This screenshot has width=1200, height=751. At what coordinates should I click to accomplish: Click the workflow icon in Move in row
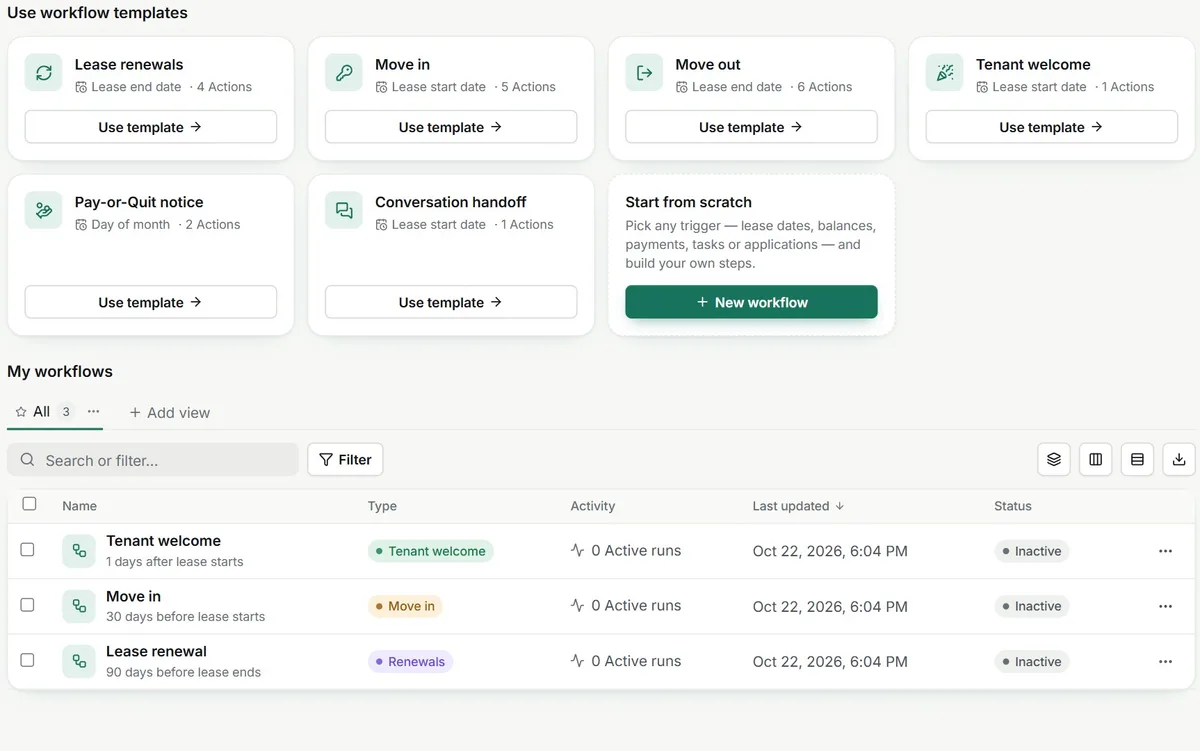pyautogui.click(x=79, y=606)
